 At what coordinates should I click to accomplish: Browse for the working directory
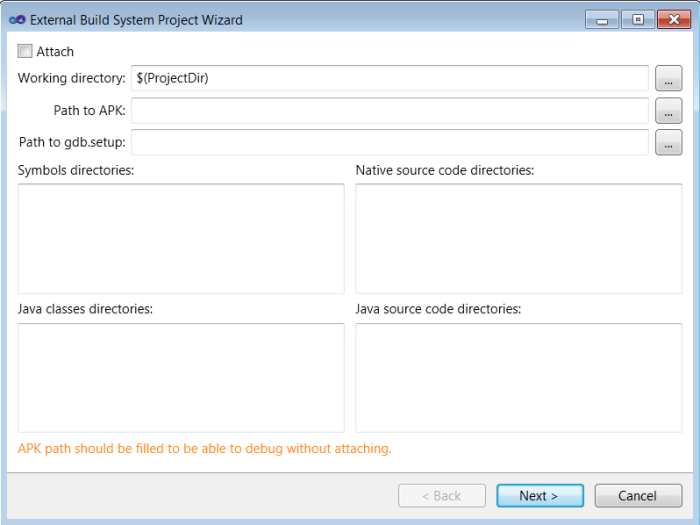click(668, 78)
